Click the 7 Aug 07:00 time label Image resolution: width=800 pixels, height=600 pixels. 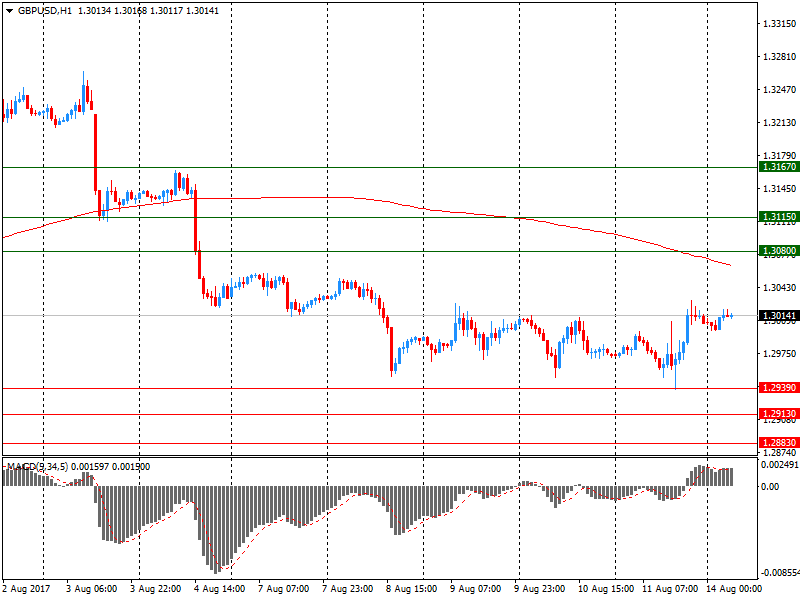click(x=284, y=589)
